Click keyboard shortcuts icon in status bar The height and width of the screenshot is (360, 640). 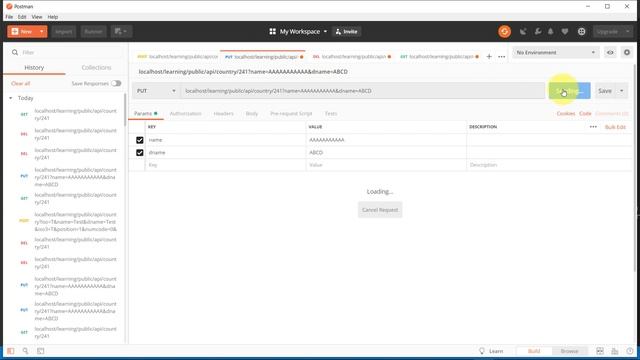[x=615, y=351]
